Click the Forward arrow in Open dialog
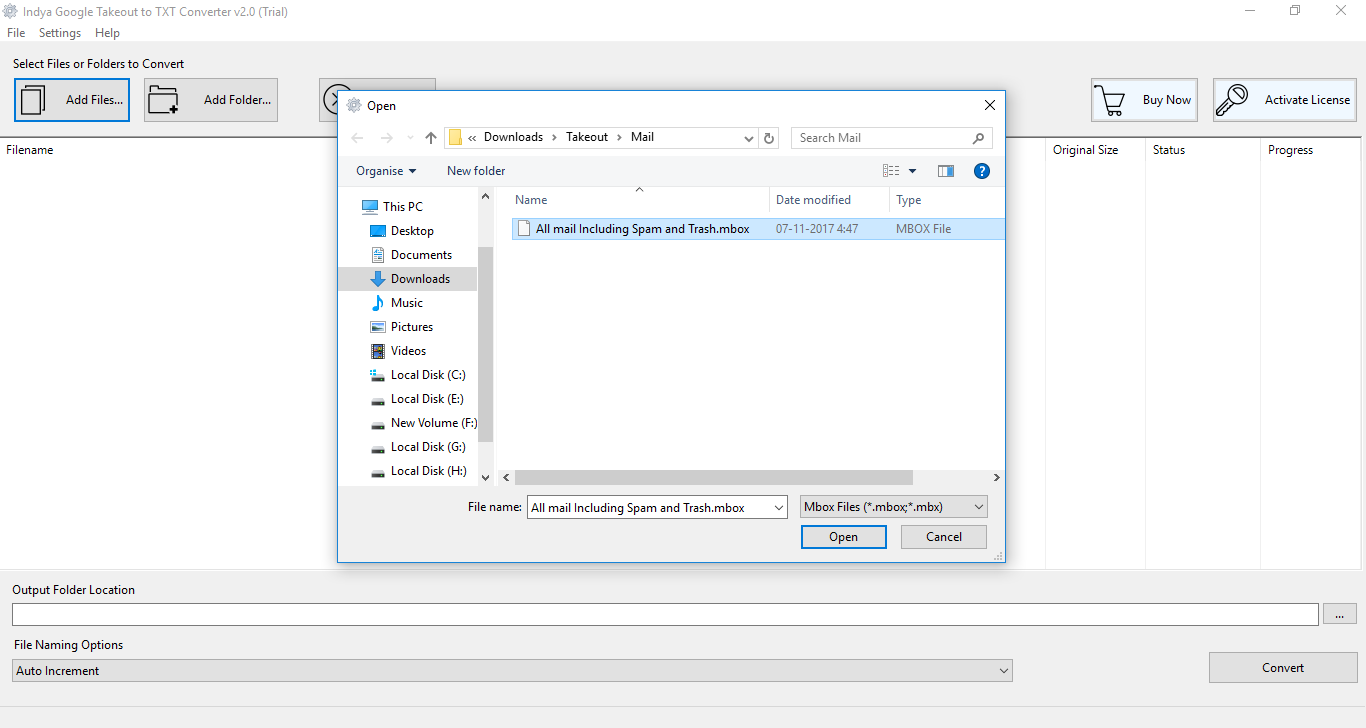This screenshot has height=728, width=1366. (x=387, y=138)
